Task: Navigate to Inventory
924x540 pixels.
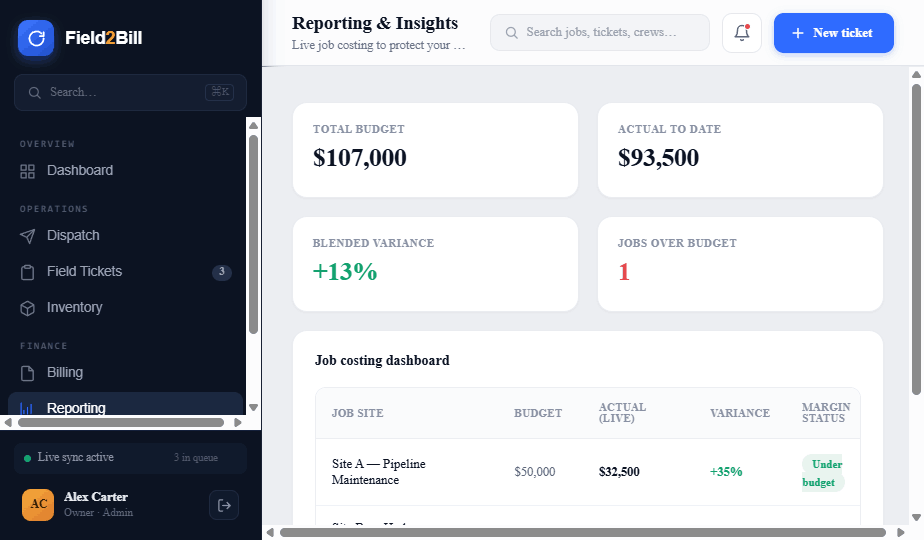Action: (x=126, y=308)
